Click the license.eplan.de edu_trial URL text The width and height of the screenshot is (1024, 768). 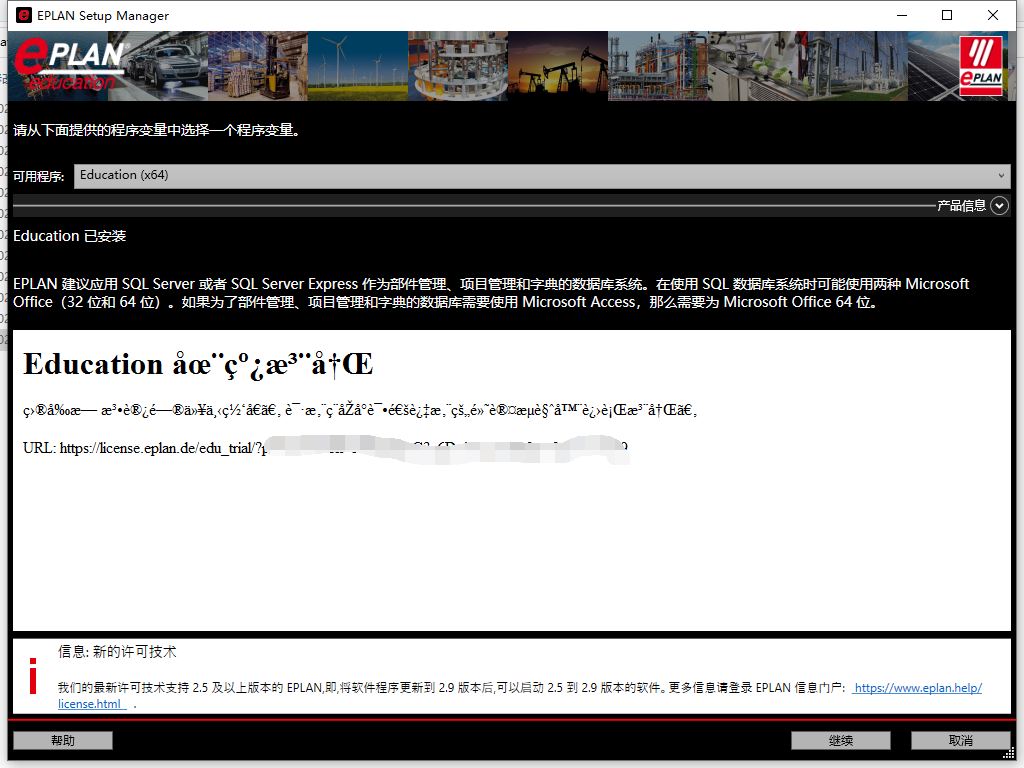click(x=325, y=448)
